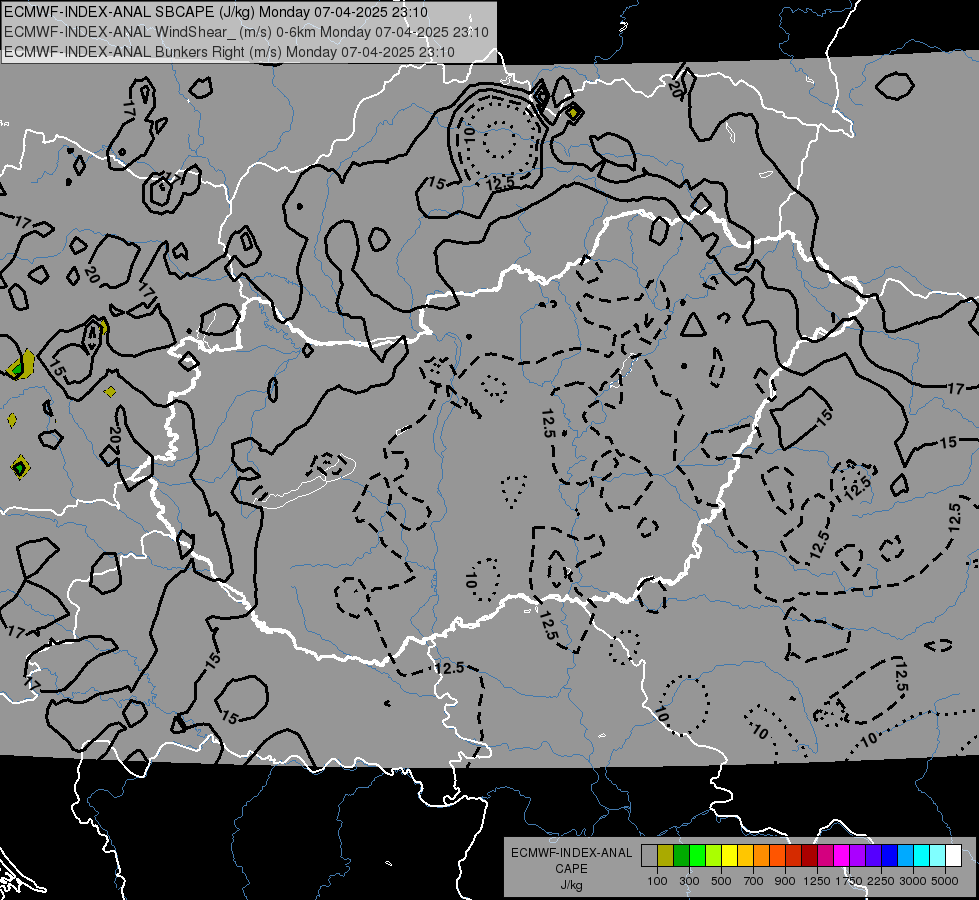
Task: Click the 2250 legend value
Action: tap(881, 881)
